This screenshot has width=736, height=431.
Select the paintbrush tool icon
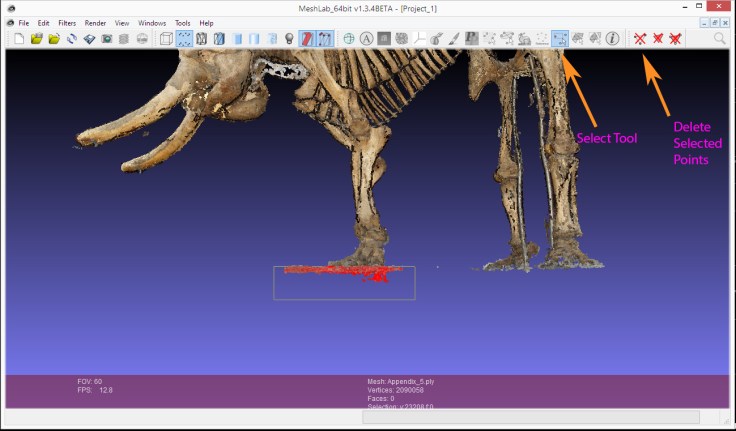point(455,39)
